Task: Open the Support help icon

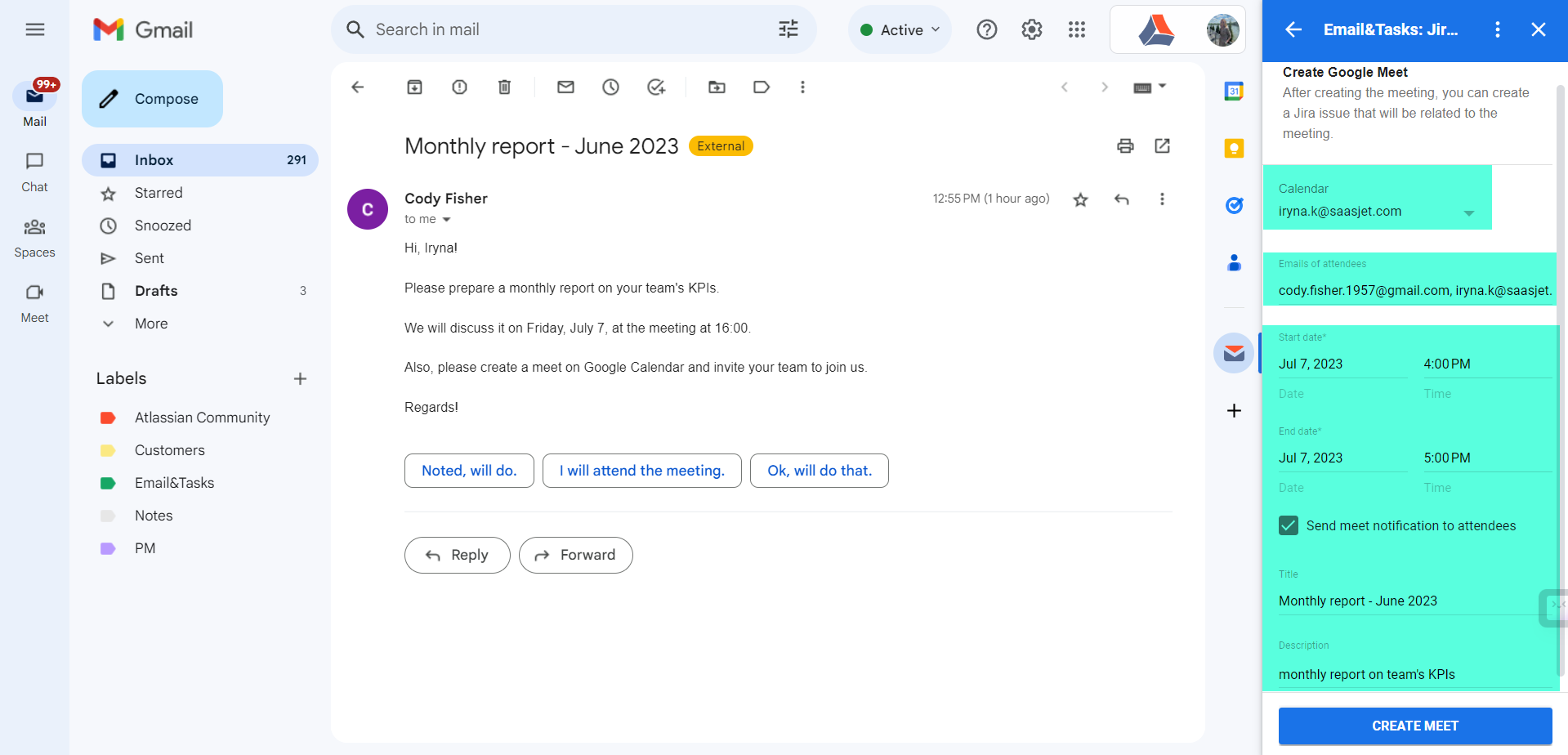Action: [987, 29]
